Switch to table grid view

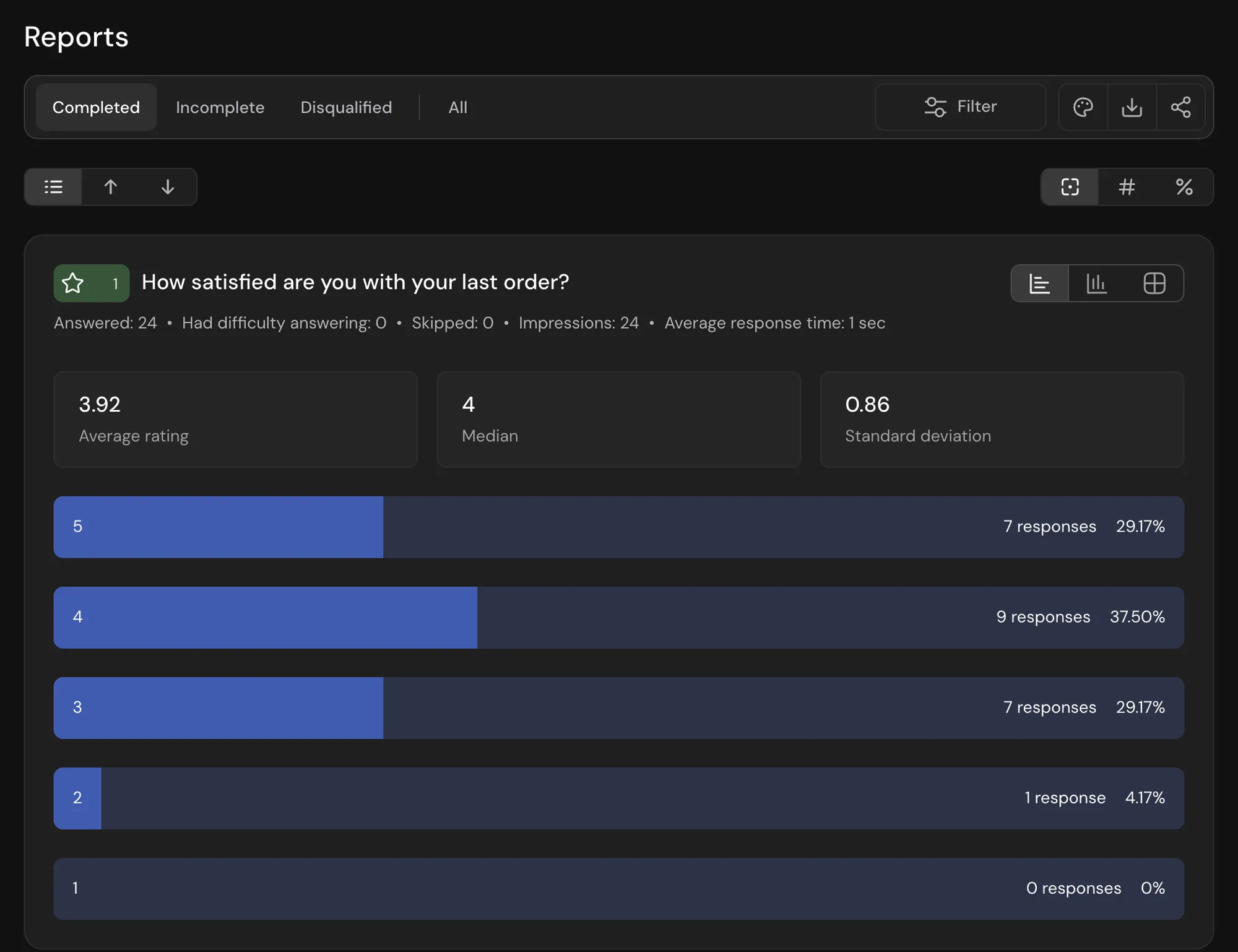(x=1154, y=283)
